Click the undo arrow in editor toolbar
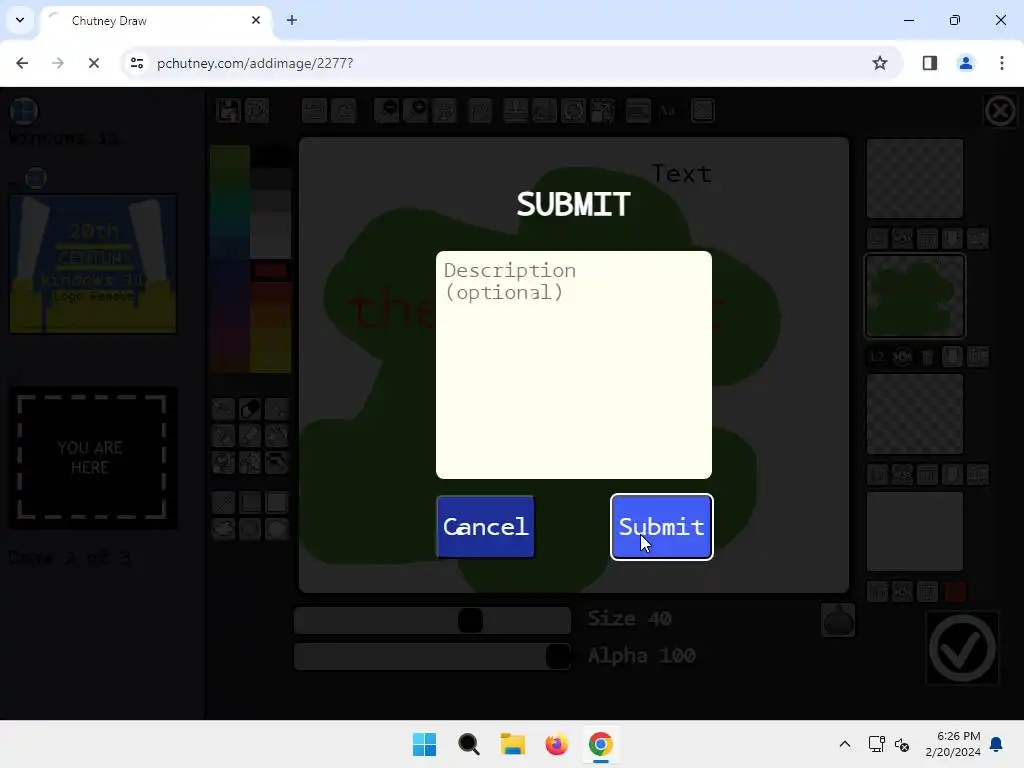 (314, 110)
